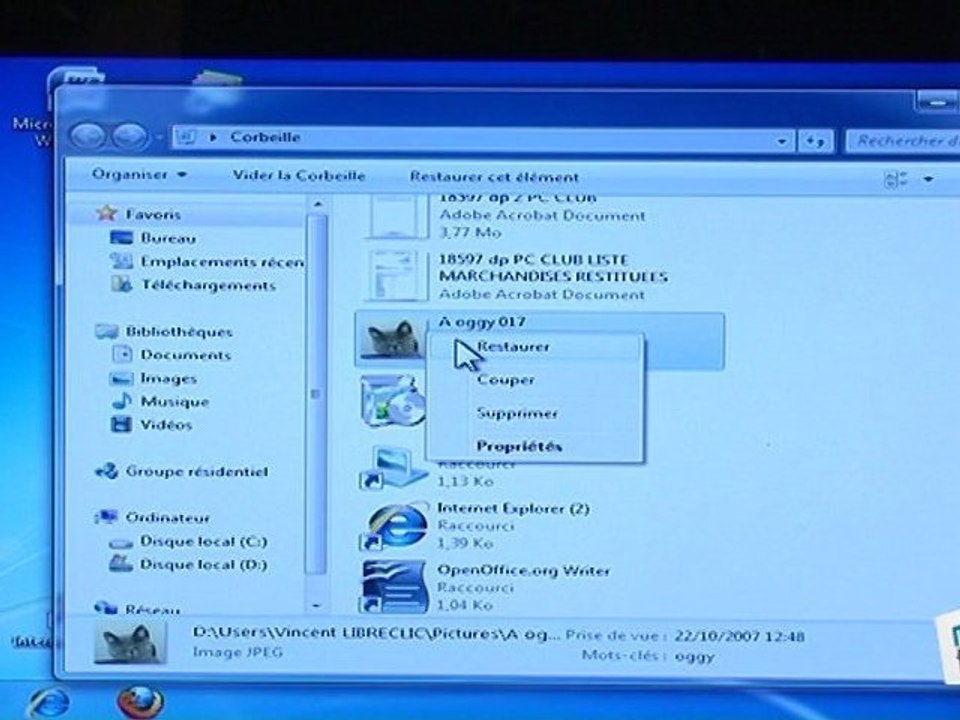Launch Firefox from the taskbar
Image resolution: width=960 pixels, height=720 pixels.
point(140,703)
